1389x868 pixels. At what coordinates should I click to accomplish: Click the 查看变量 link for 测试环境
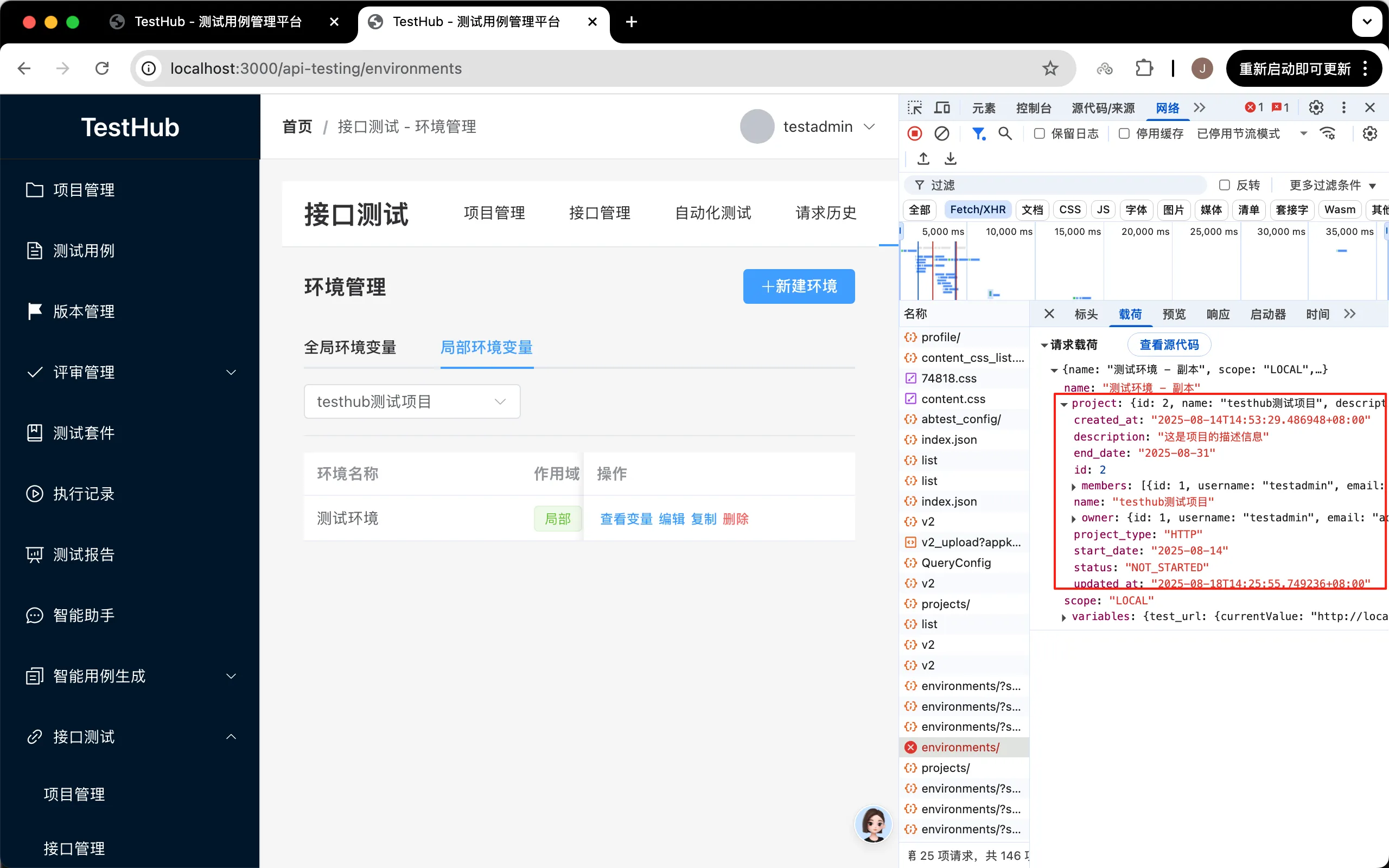(x=626, y=519)
